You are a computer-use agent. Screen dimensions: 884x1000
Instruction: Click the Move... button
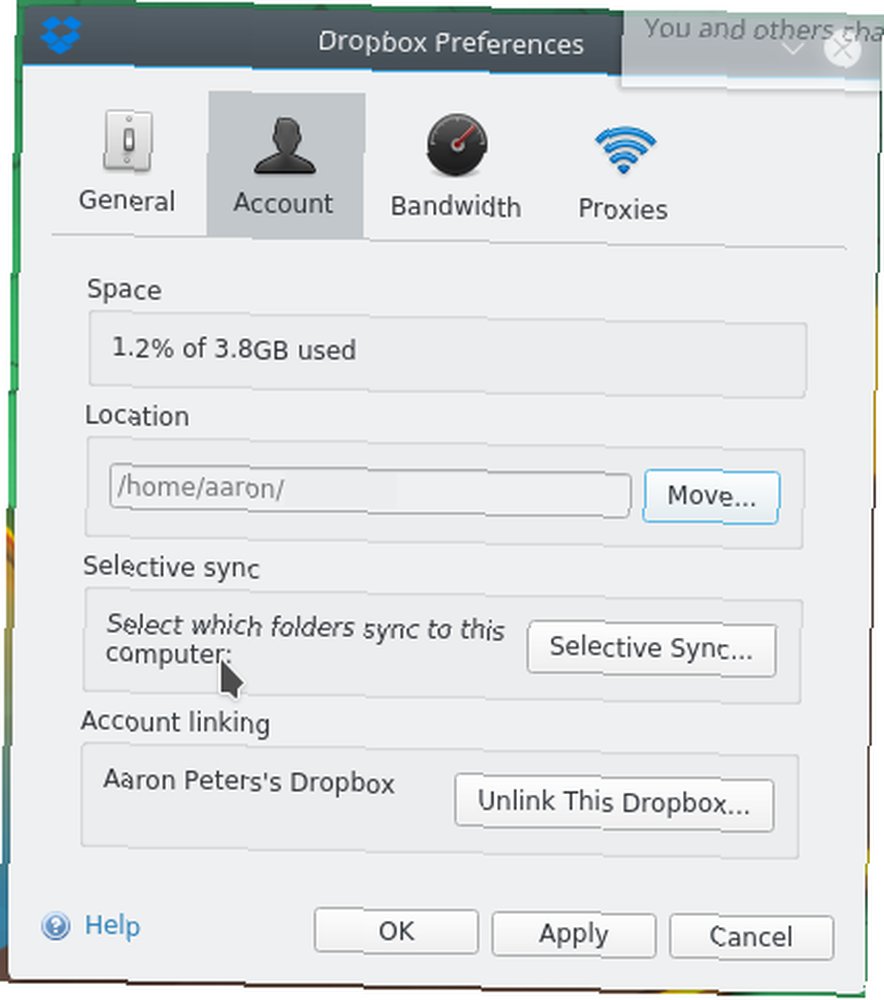(x=711, y=497)
